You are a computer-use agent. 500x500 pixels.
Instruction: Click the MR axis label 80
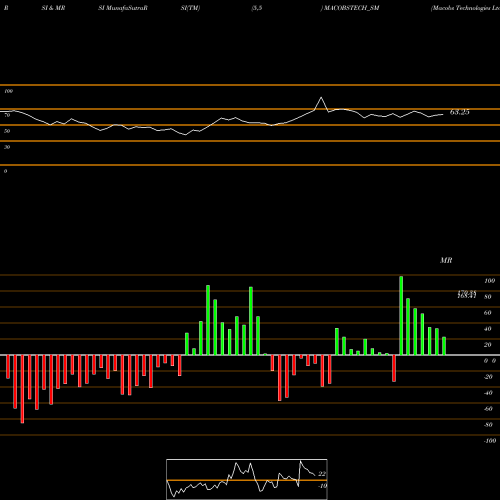coord(488,297)
